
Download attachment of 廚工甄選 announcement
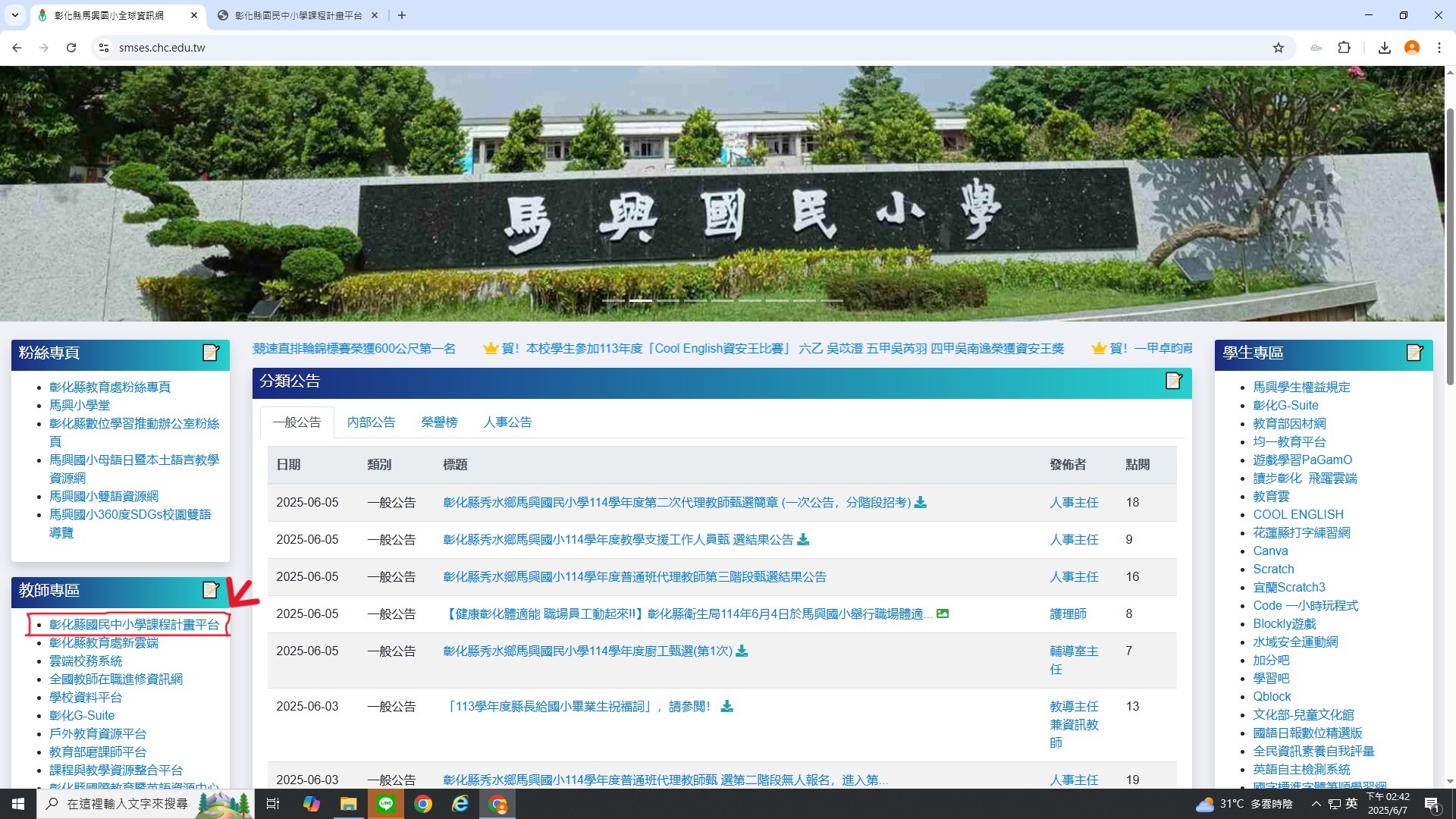tap(742, 651)
